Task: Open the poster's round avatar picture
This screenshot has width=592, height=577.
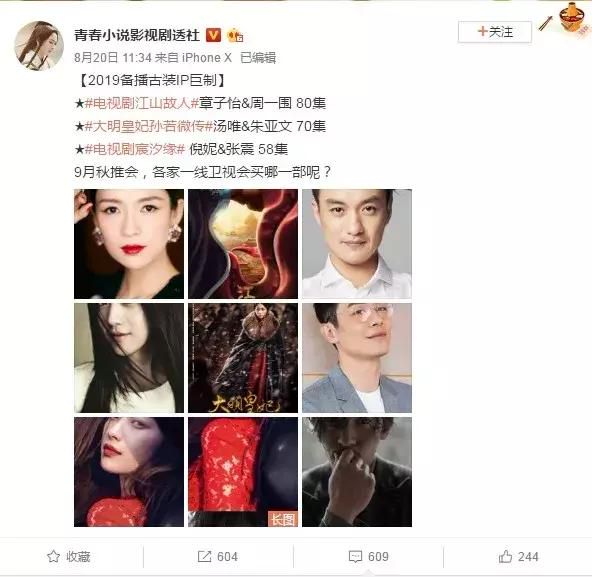Action: pos(39,45)
